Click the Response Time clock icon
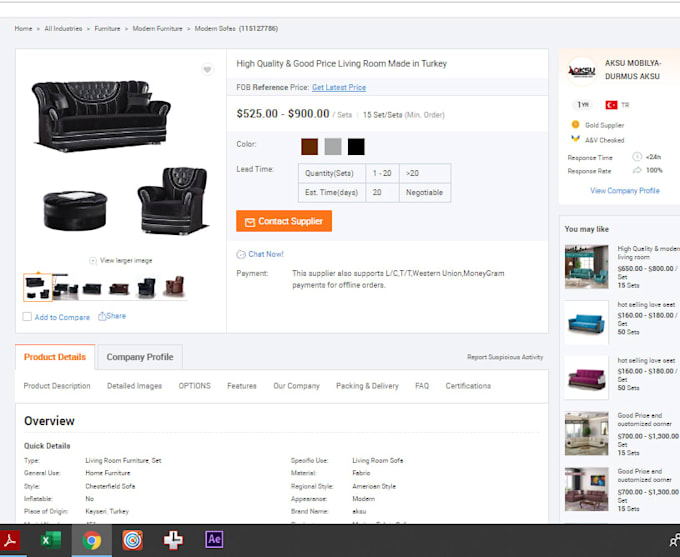Screen dimensions: 680x557 [637, 157]
